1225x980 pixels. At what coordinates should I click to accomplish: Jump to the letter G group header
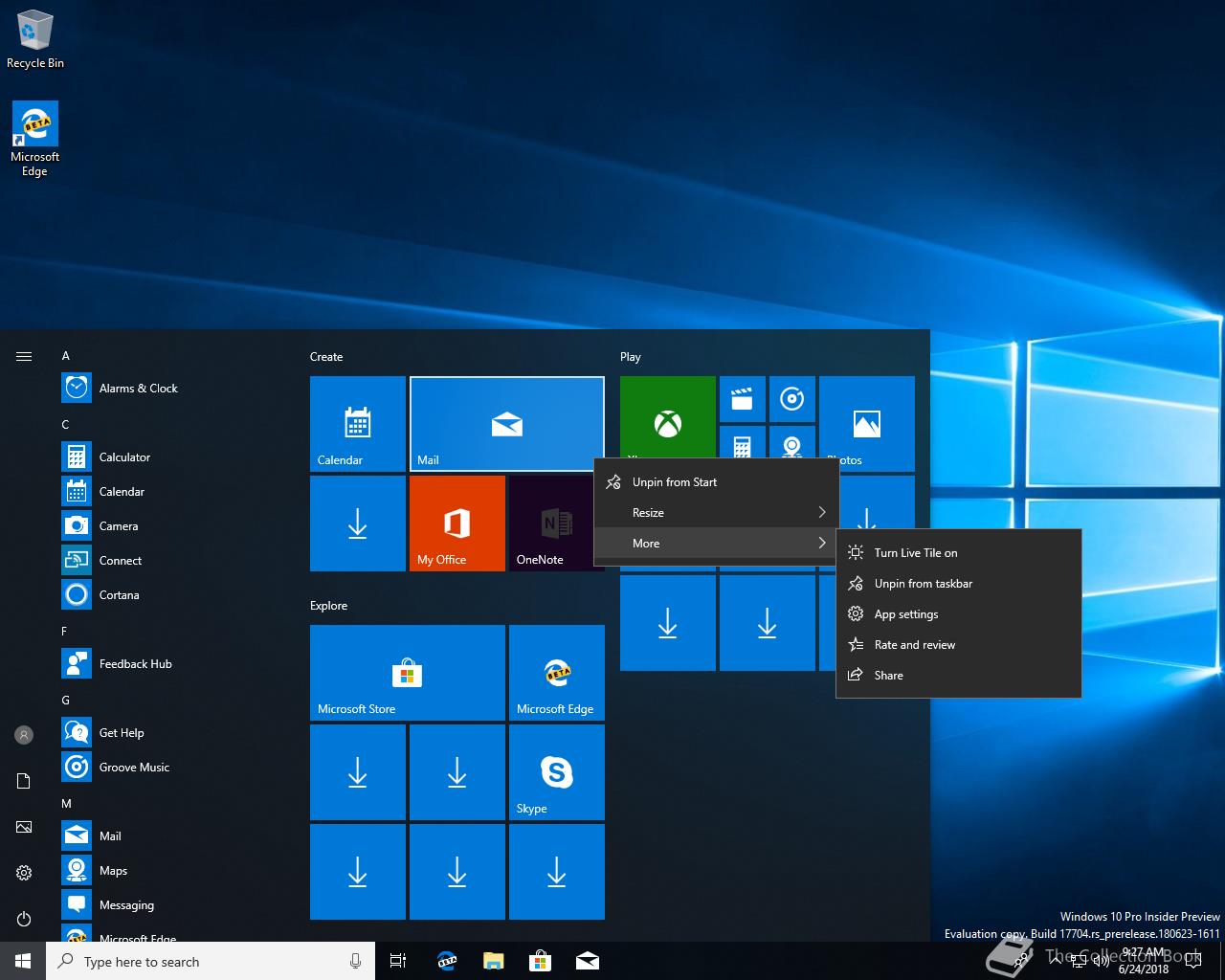click(66, 701)
